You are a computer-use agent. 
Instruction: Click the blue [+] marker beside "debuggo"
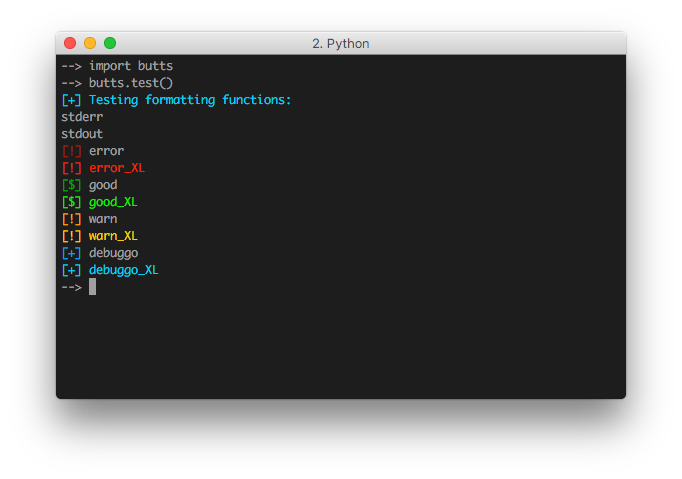[71, 253]
